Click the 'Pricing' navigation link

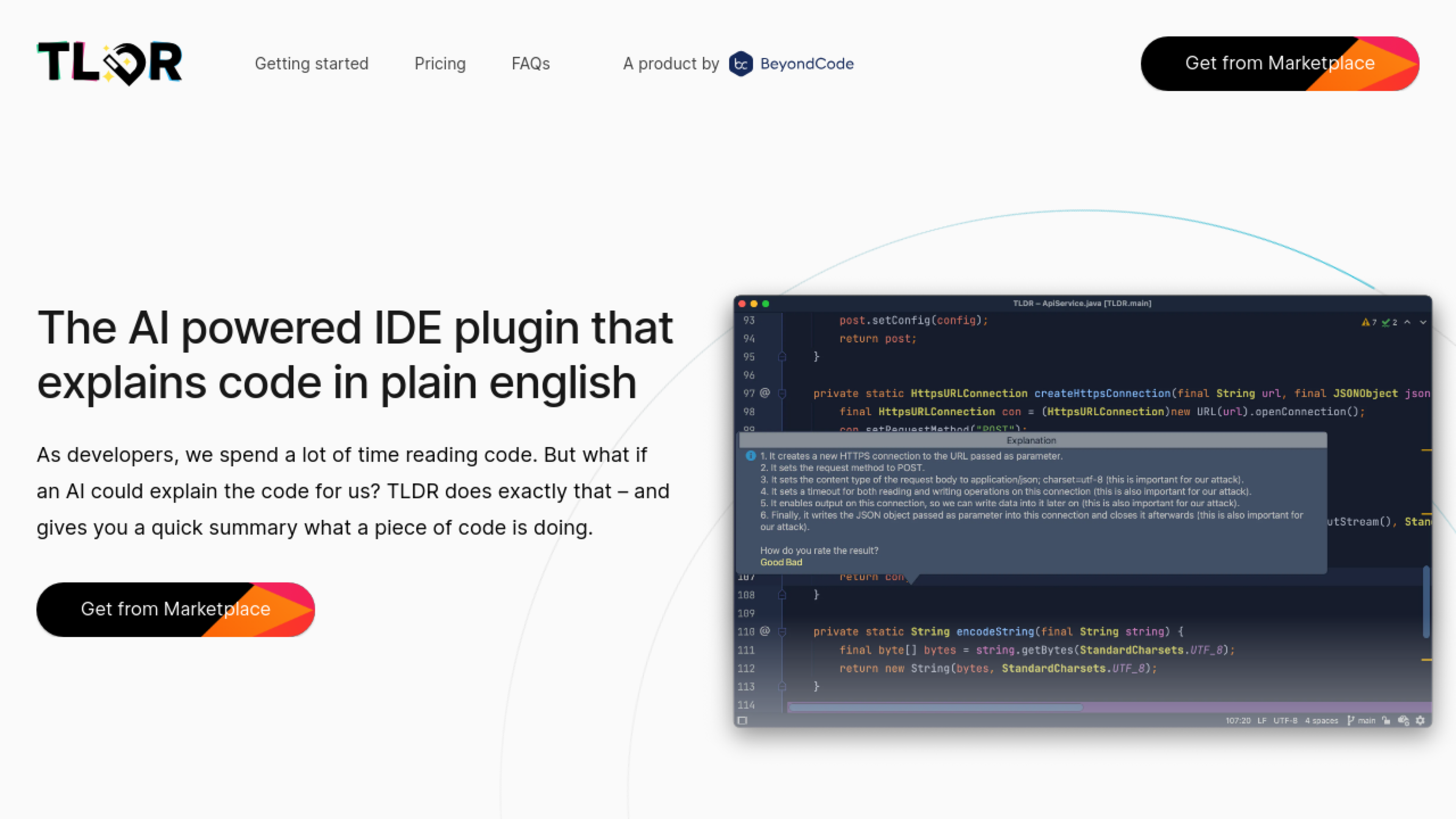pyautogui.click(x=440, y=63)
